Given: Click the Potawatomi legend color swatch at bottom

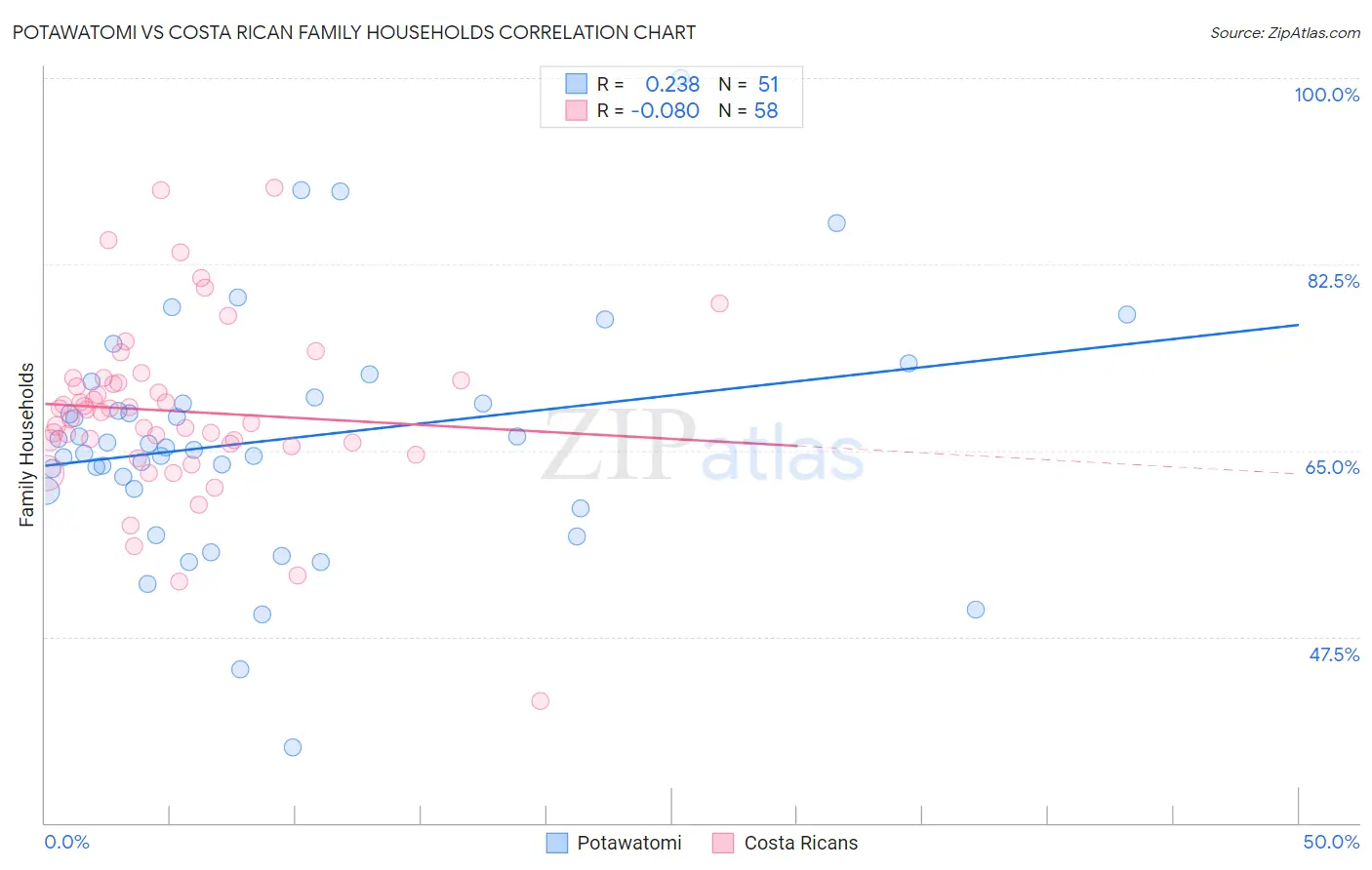Looking at the screenshot, I should pyautogui.click(x=556, y=843).
